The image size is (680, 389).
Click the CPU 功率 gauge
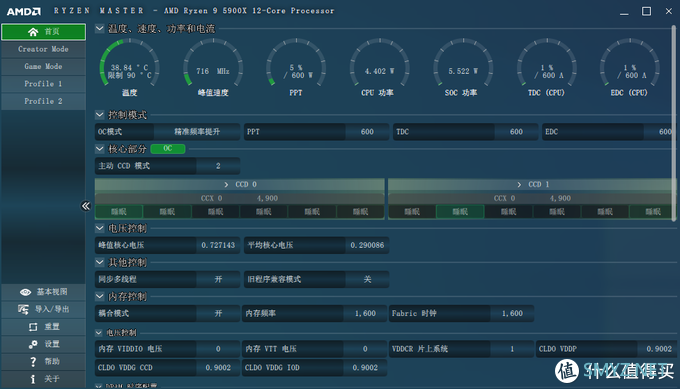coord(379,67)
